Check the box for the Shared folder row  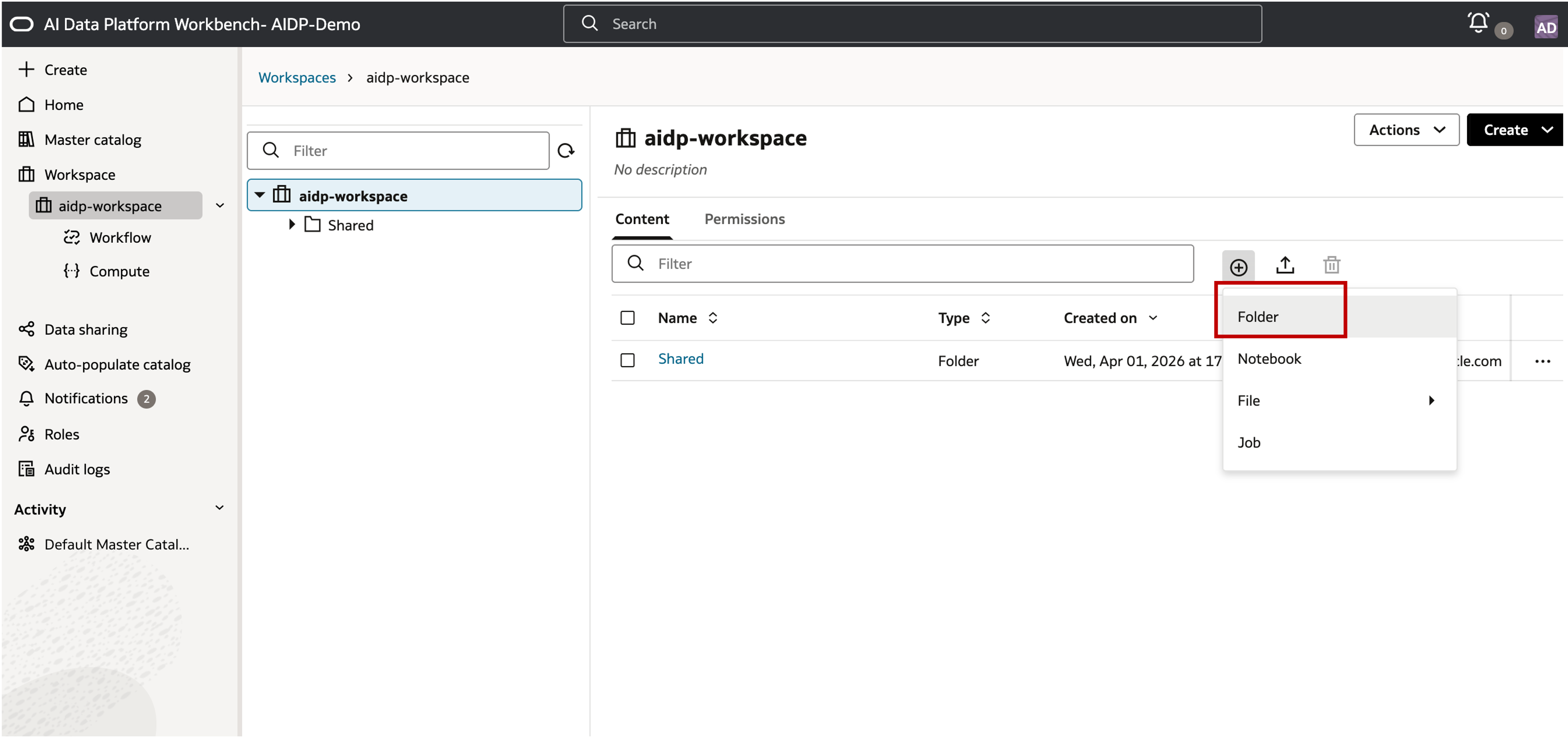coord(627,360)
